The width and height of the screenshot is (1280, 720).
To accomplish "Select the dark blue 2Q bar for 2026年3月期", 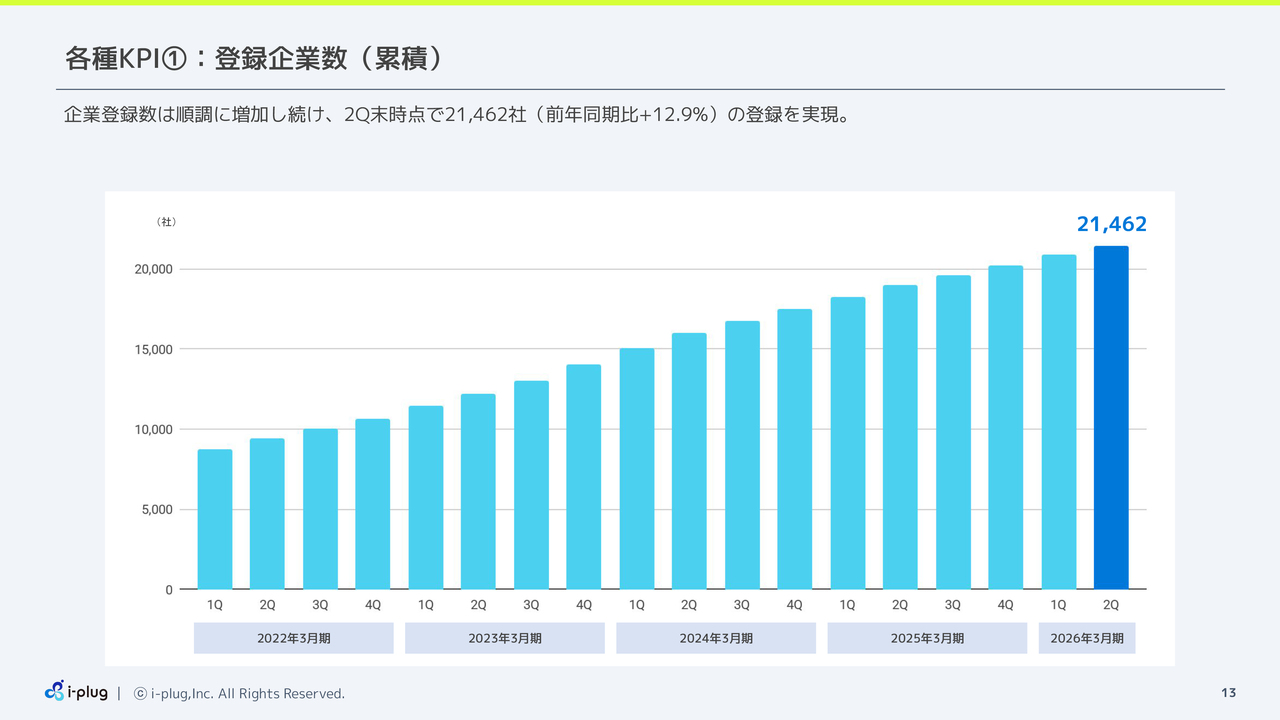I will 1110,418.
